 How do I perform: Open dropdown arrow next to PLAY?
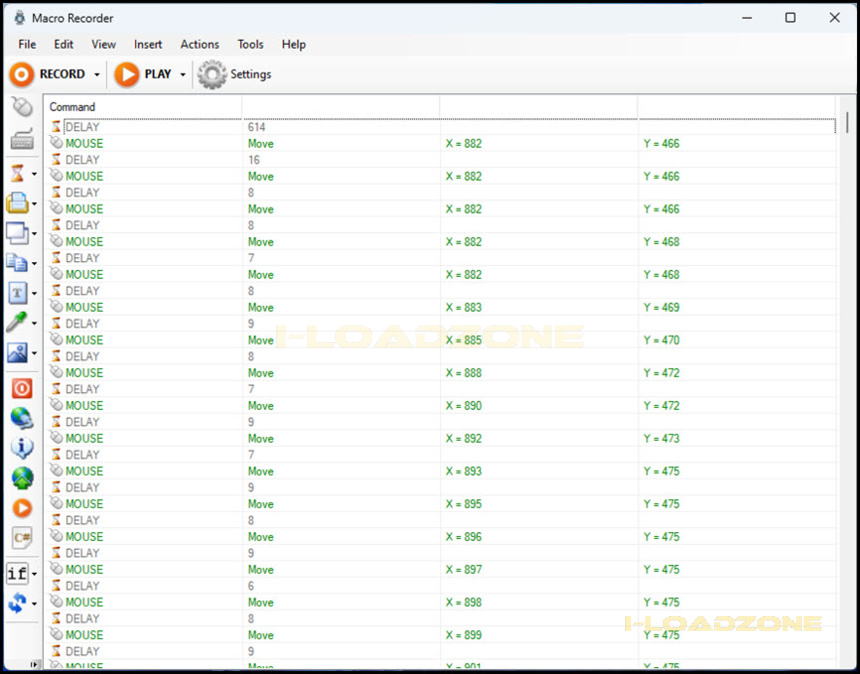click(x=183, y=75)
